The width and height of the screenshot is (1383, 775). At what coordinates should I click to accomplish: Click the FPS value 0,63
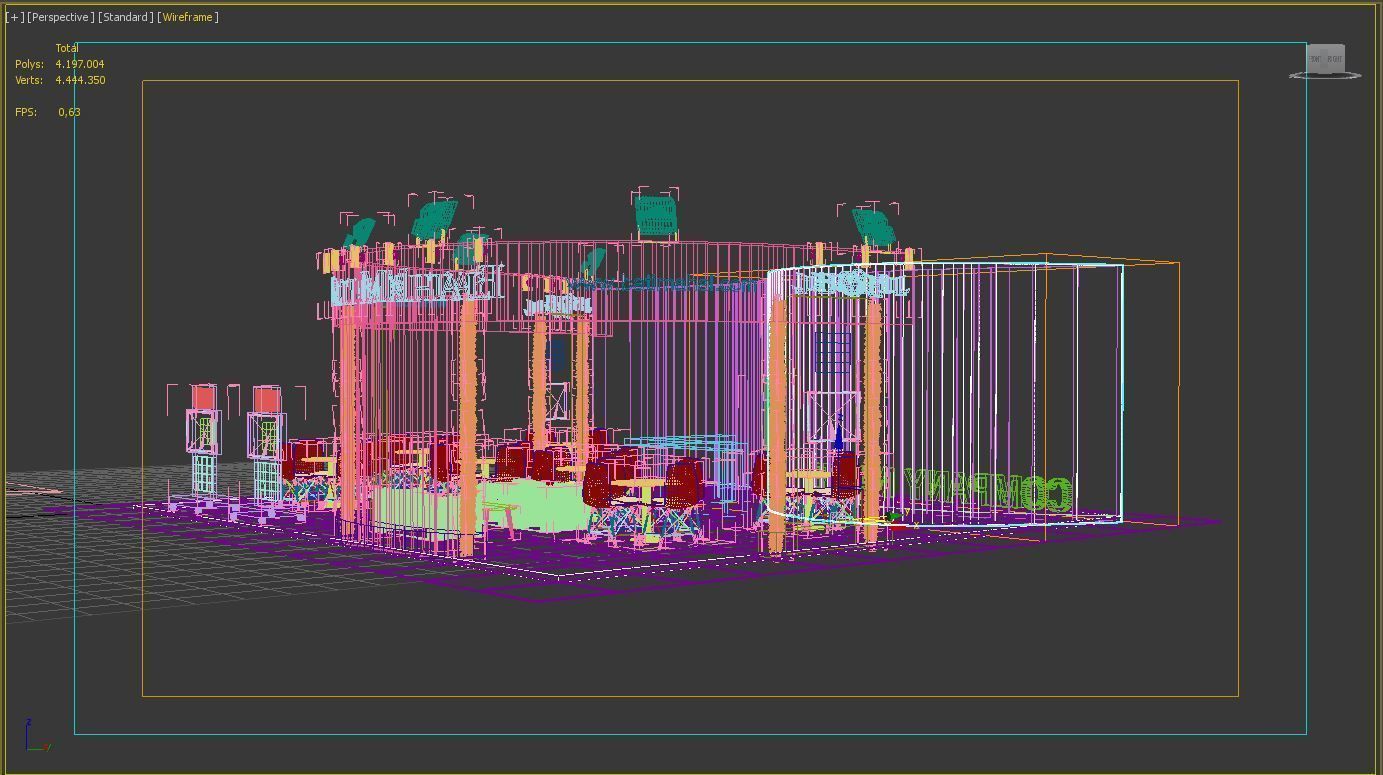[69, 112]
